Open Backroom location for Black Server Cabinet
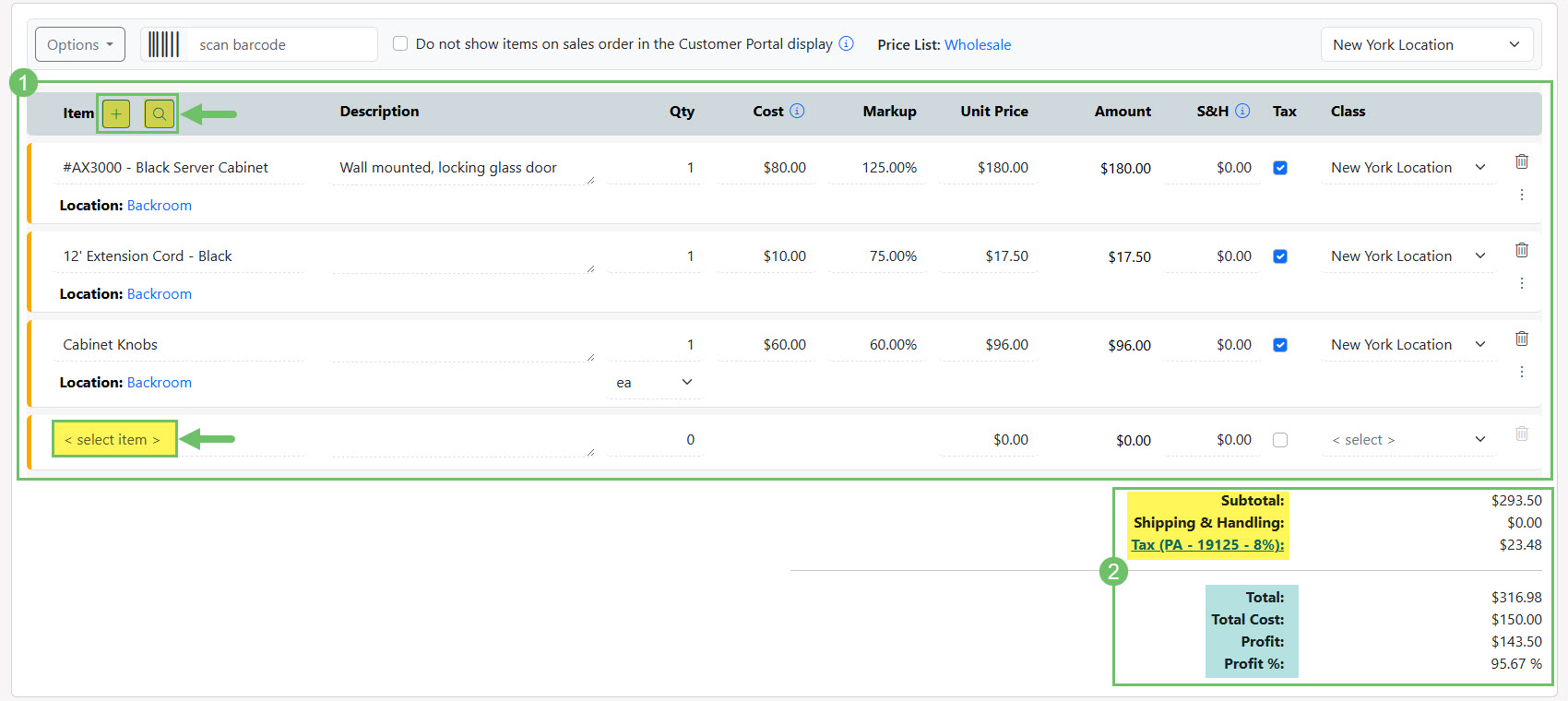This screenshot has width=1568, height=701. point(160,205)
